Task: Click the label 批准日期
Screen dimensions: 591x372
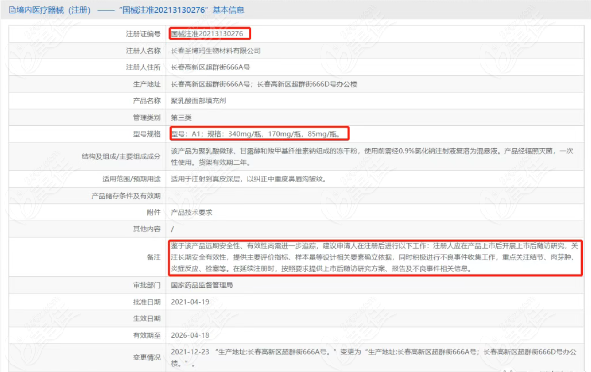Action: 147,302
